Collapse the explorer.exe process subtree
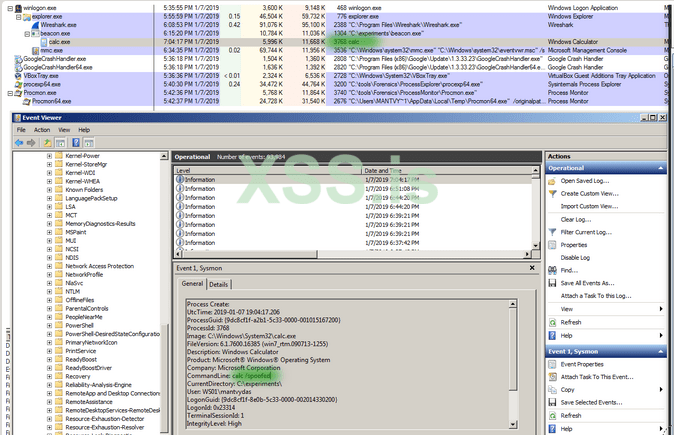 (x=18, y=17)
